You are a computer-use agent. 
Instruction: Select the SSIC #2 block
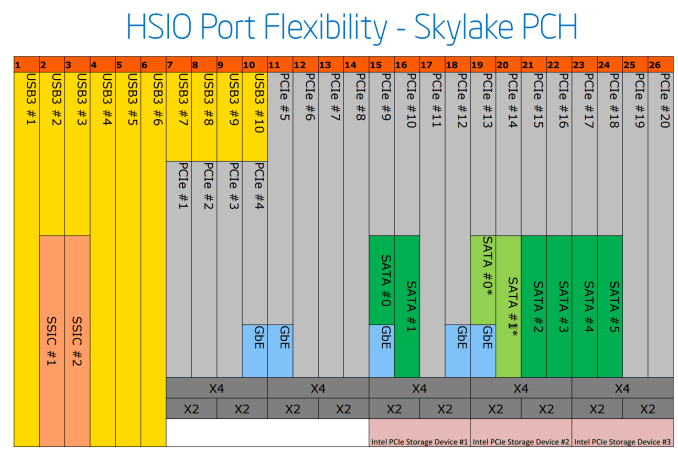[x=77, y=341]
